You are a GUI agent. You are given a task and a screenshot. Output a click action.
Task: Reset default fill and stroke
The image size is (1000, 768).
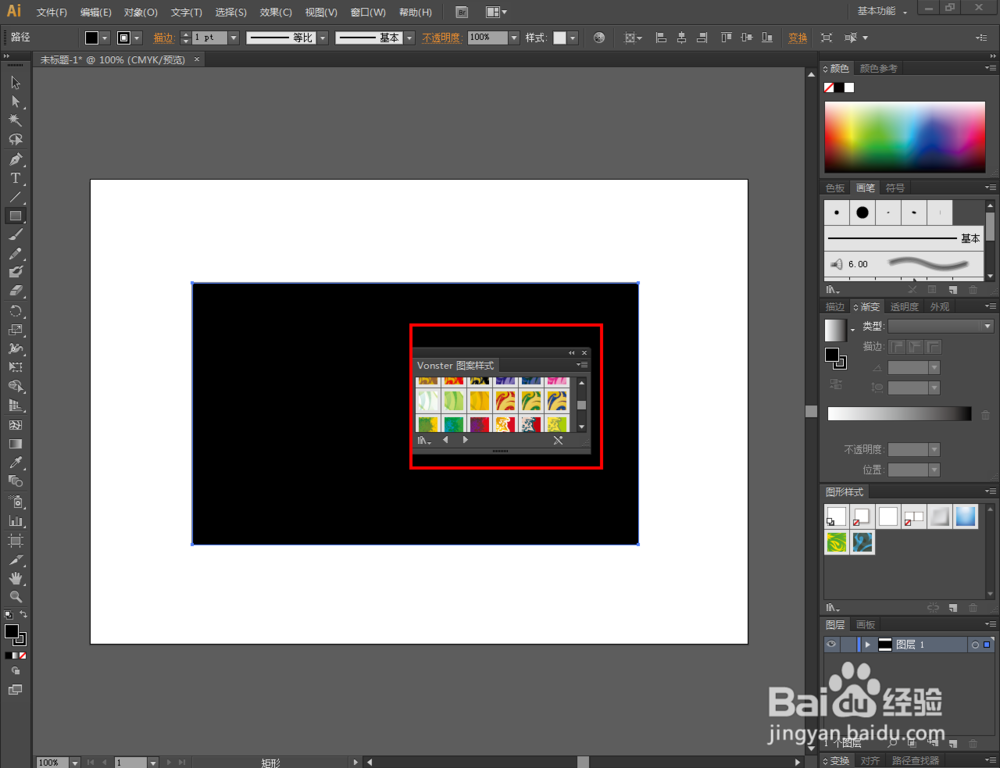coord(8,615)
